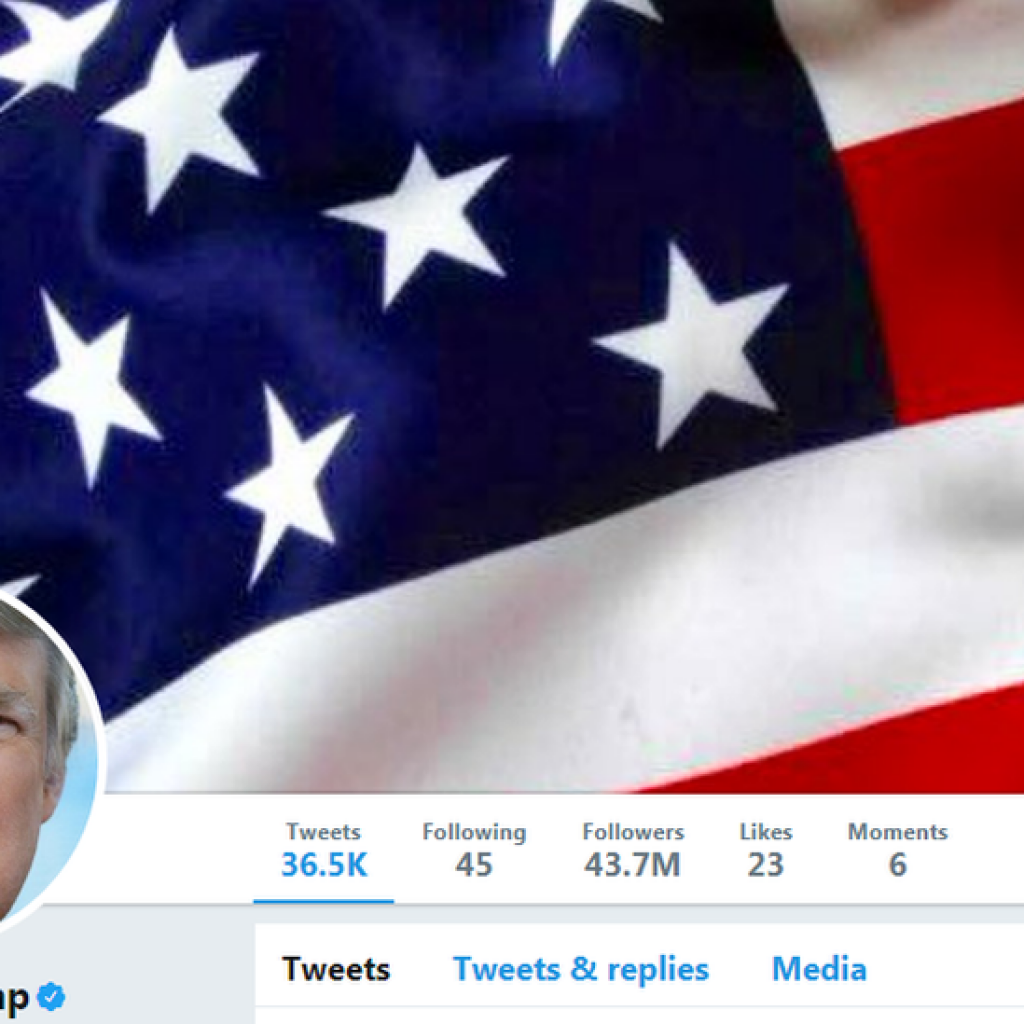Click the 45 following number

point(473,865)
